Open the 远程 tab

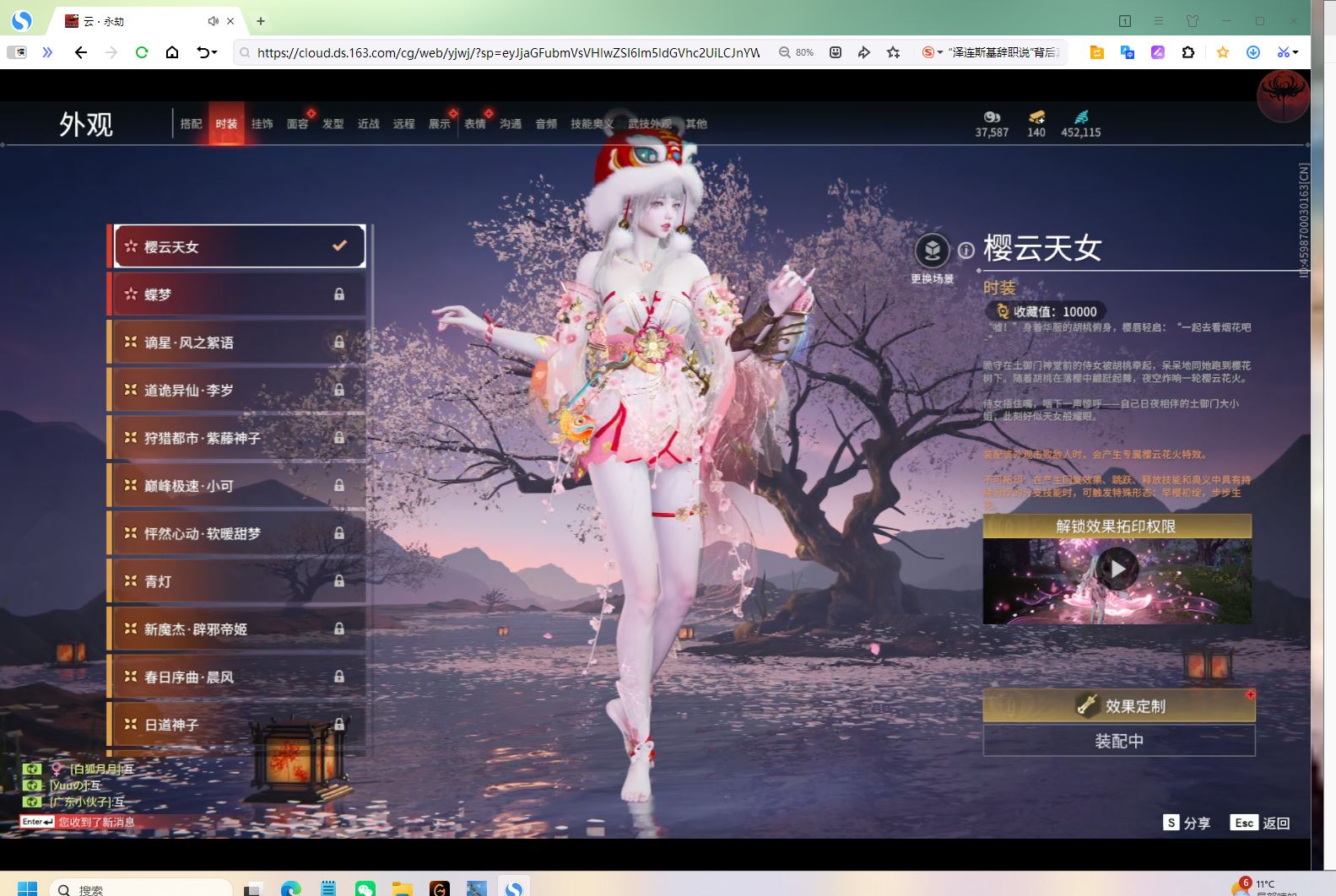pos(403,124)
